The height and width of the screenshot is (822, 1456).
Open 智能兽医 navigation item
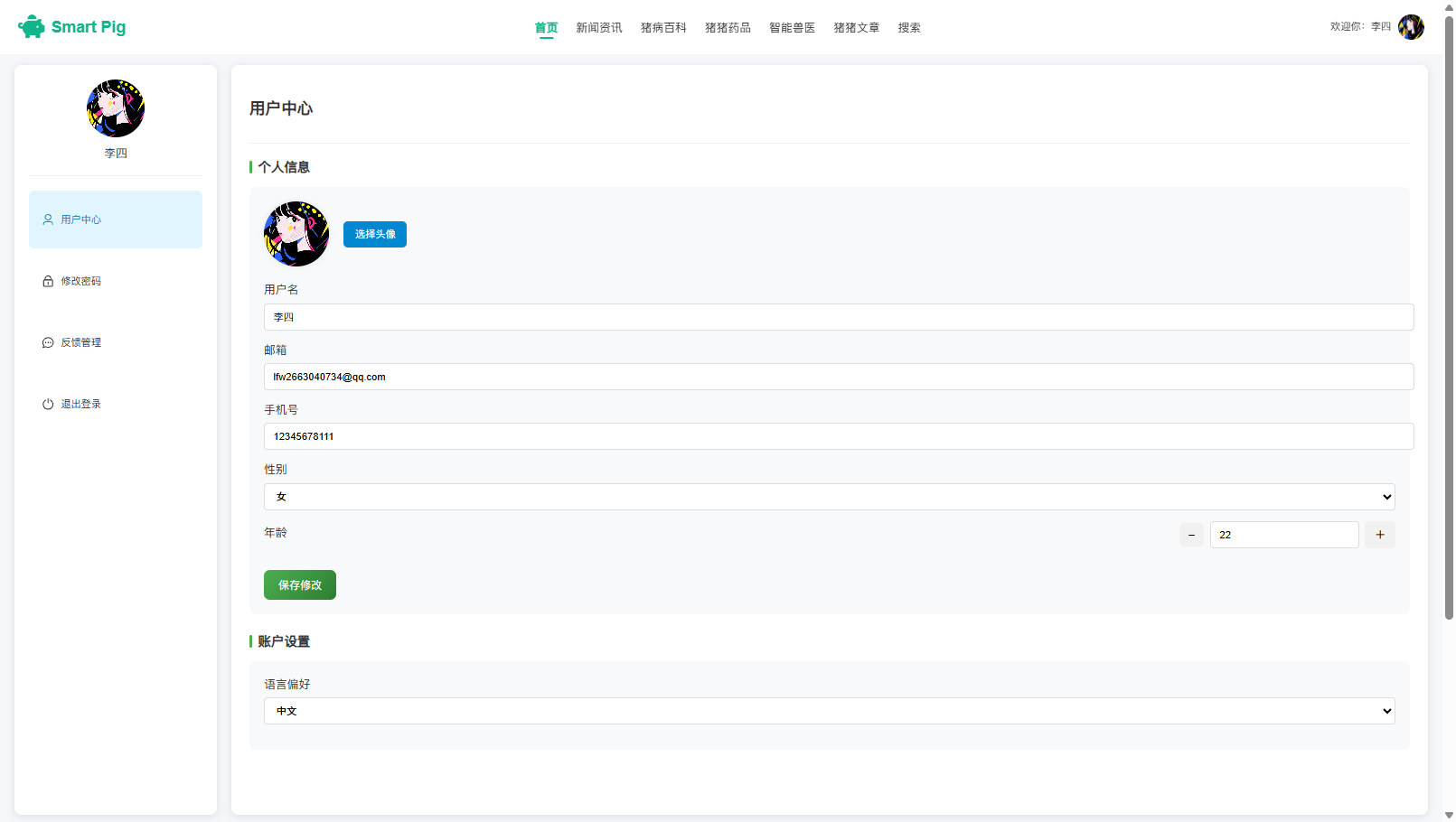(792, 28)
